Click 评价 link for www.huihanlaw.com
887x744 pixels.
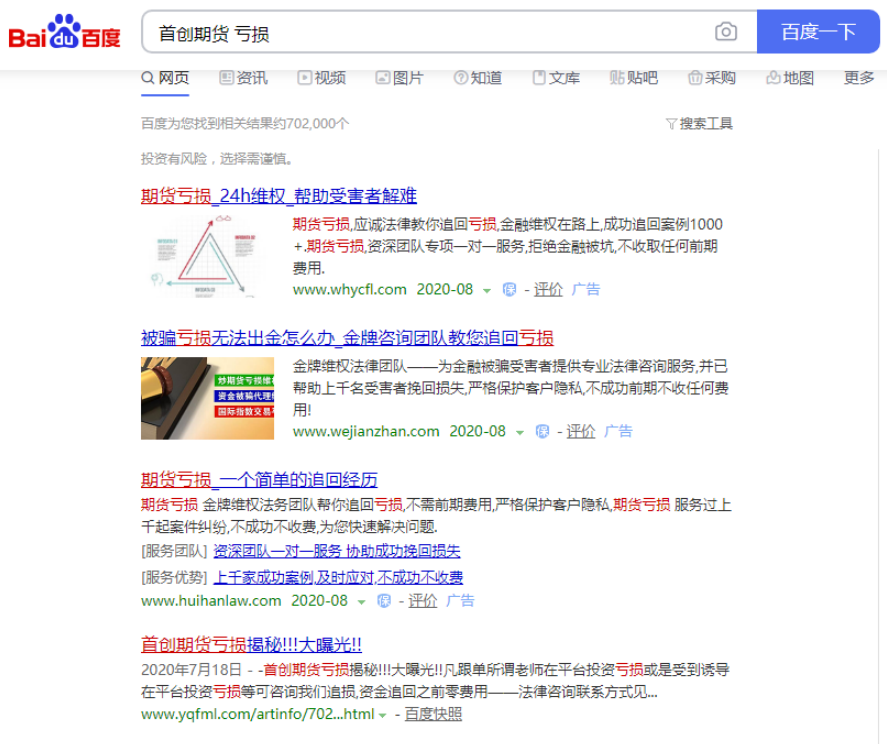(423, 601)
